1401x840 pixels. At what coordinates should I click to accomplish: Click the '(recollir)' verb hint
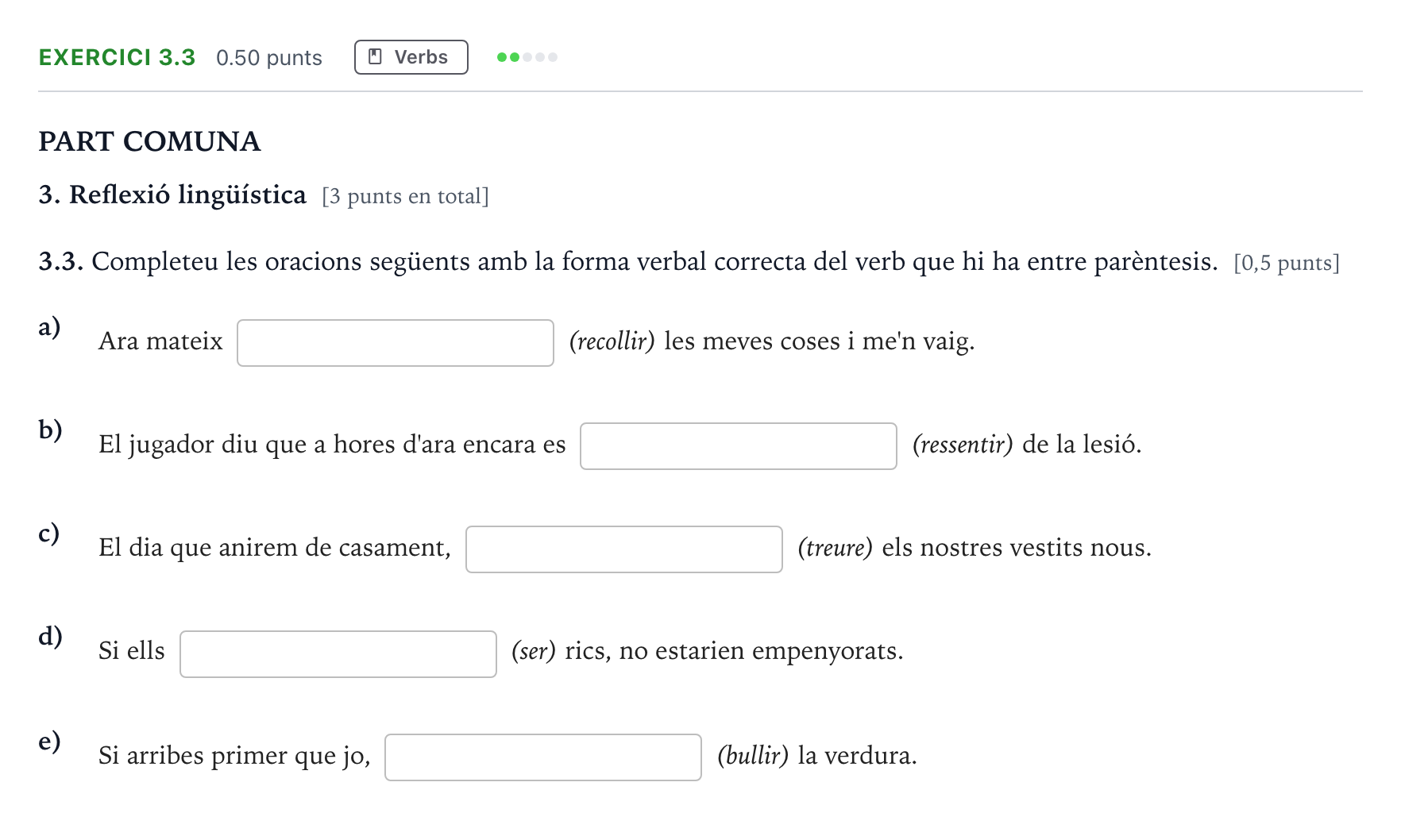[612, 341]
